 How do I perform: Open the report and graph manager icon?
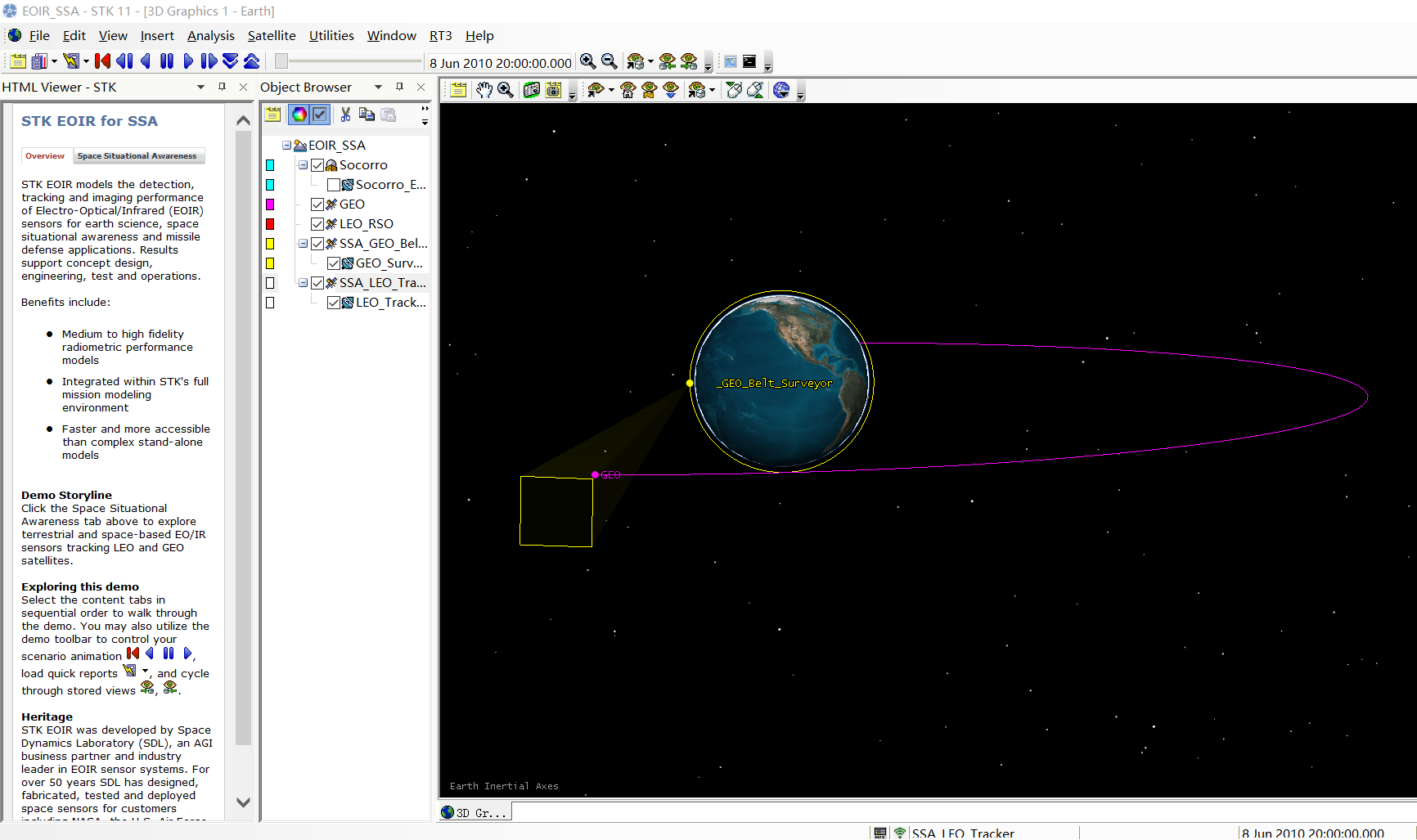(x=38, y=61)
